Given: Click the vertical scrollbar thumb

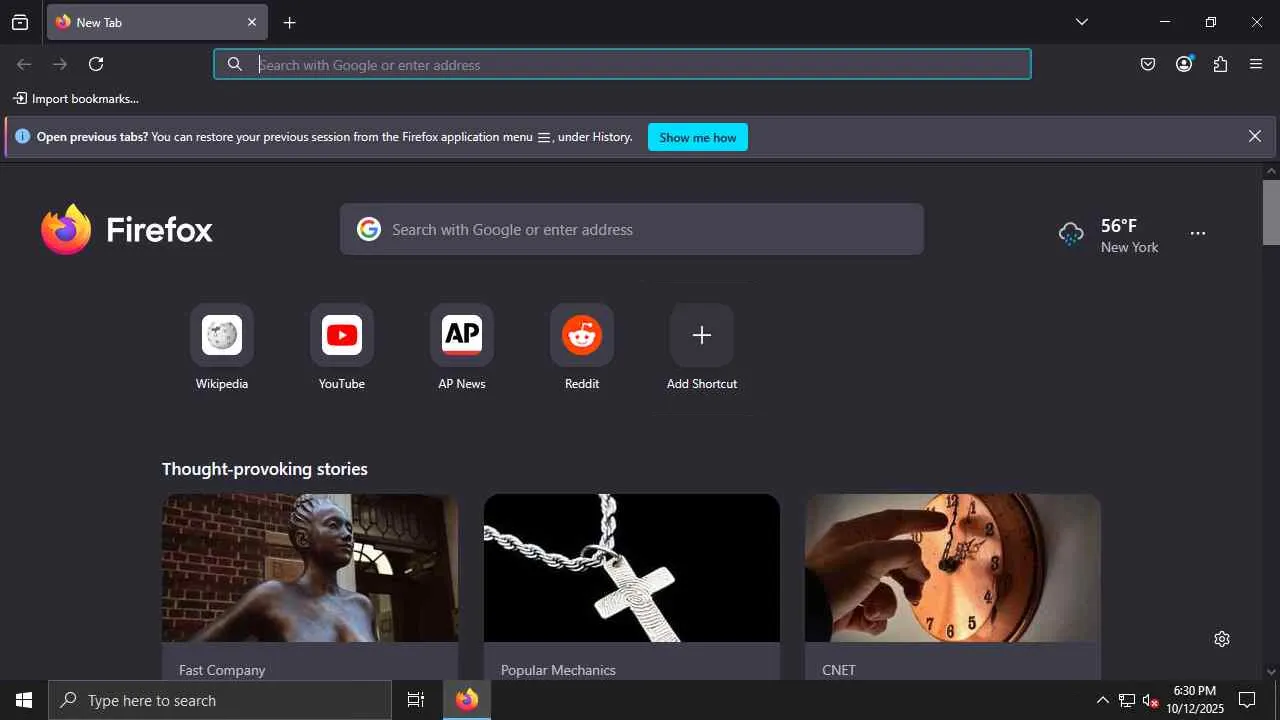Looking at the screenshot, I should [1271, 212].
